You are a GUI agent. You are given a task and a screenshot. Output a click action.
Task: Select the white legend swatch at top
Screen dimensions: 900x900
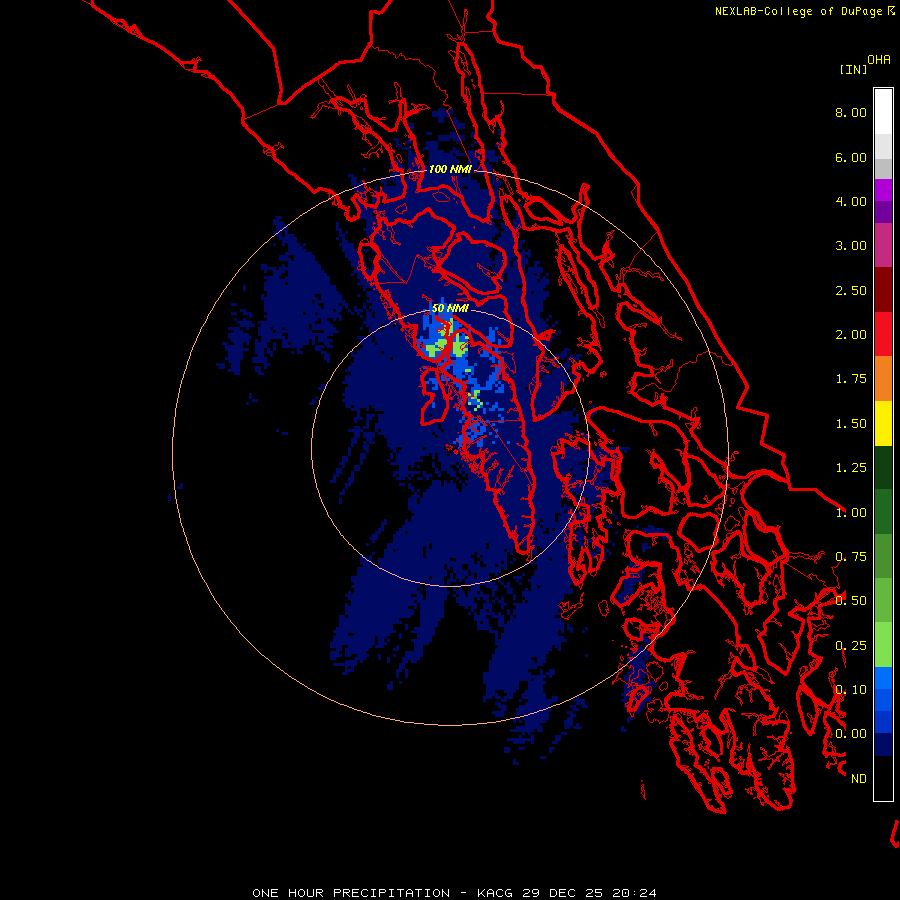pos(883,111)
